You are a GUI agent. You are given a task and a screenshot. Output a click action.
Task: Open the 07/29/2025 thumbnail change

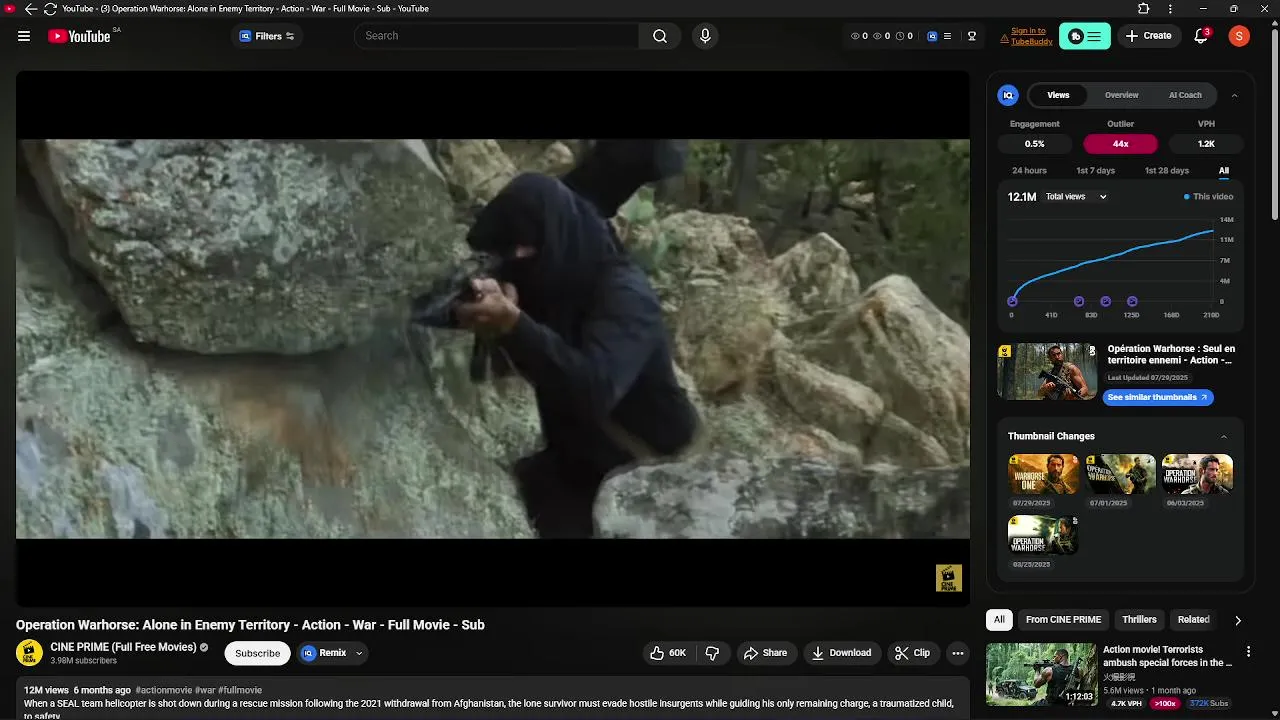click(x=1043, y=474)
